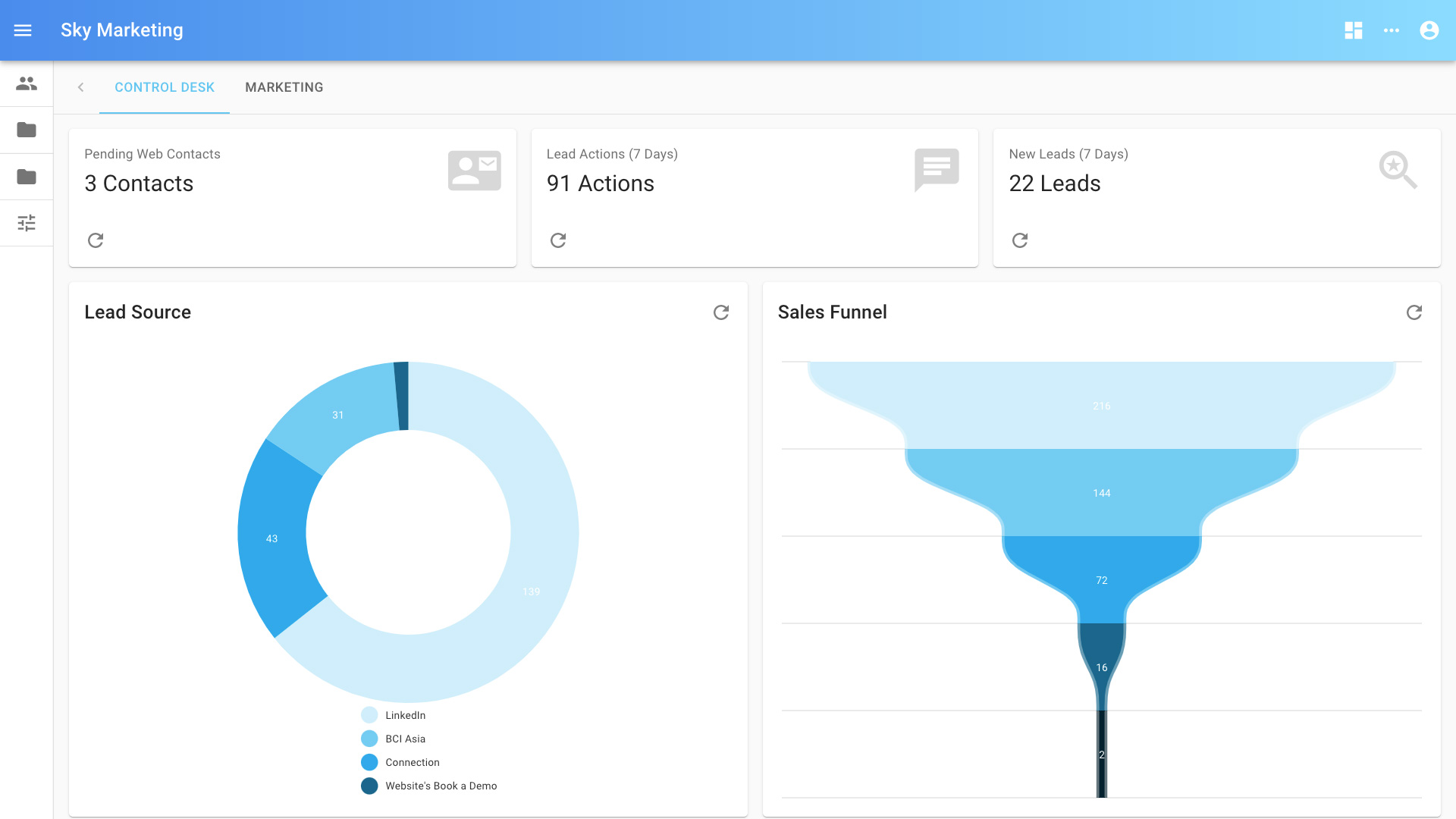The width and height of the screenshot is (1456, 819).
Task: Open the user profile avatar icon
Action: 1429,30
